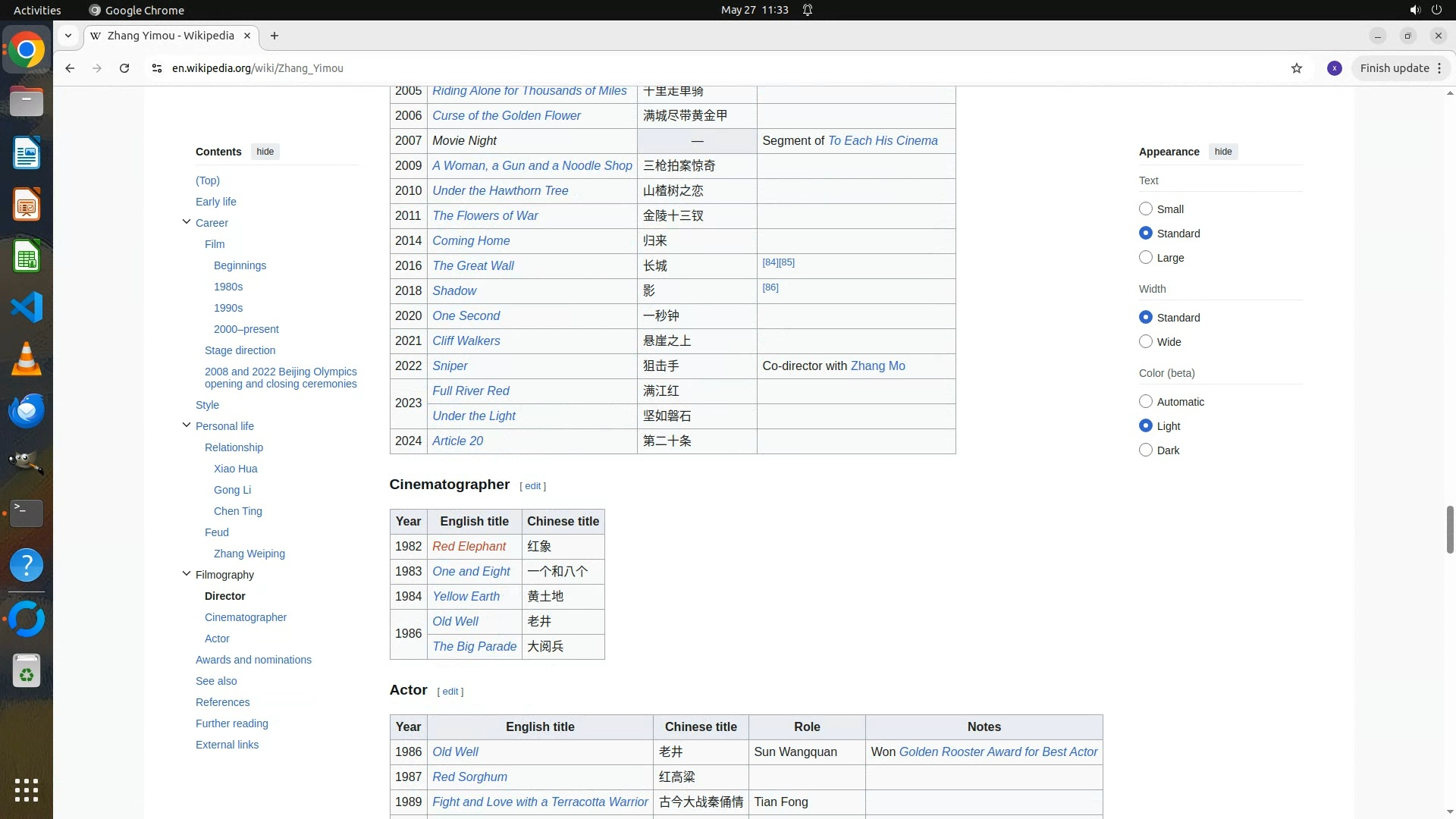1456x819 pixels.
Task: Launch Visual Studio Code from the dock
Action: coord(27,308)
